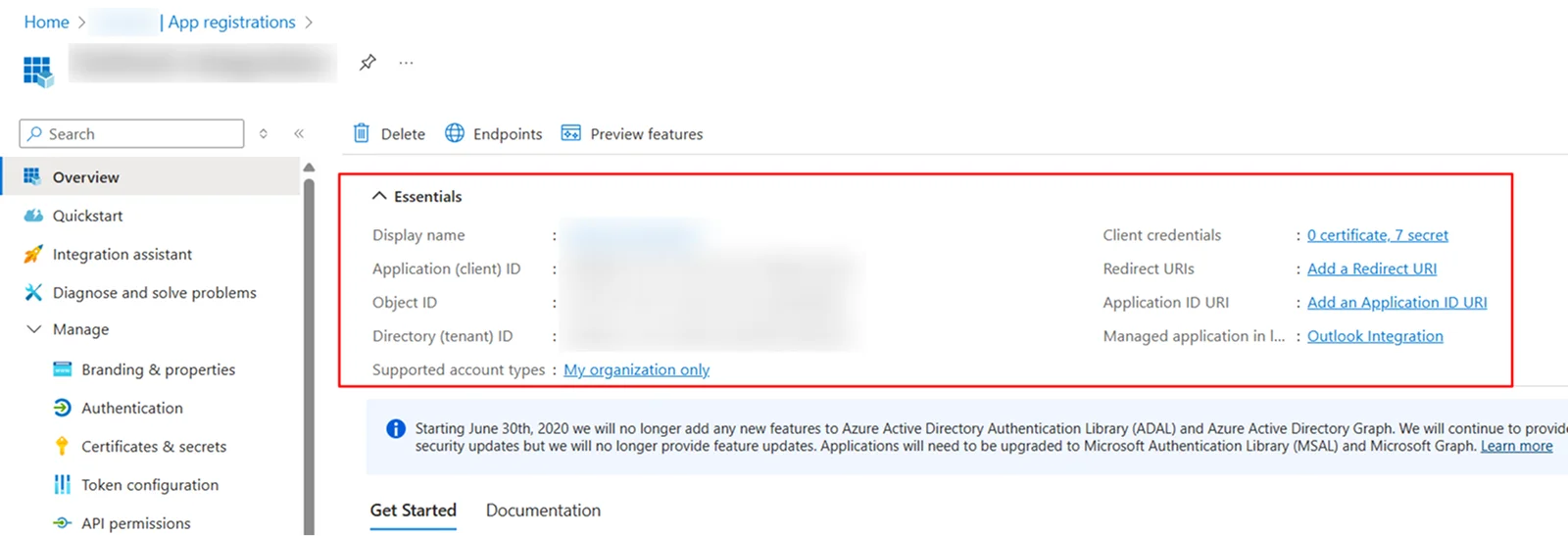Click the Redirect URIs label

point(1149,268)
